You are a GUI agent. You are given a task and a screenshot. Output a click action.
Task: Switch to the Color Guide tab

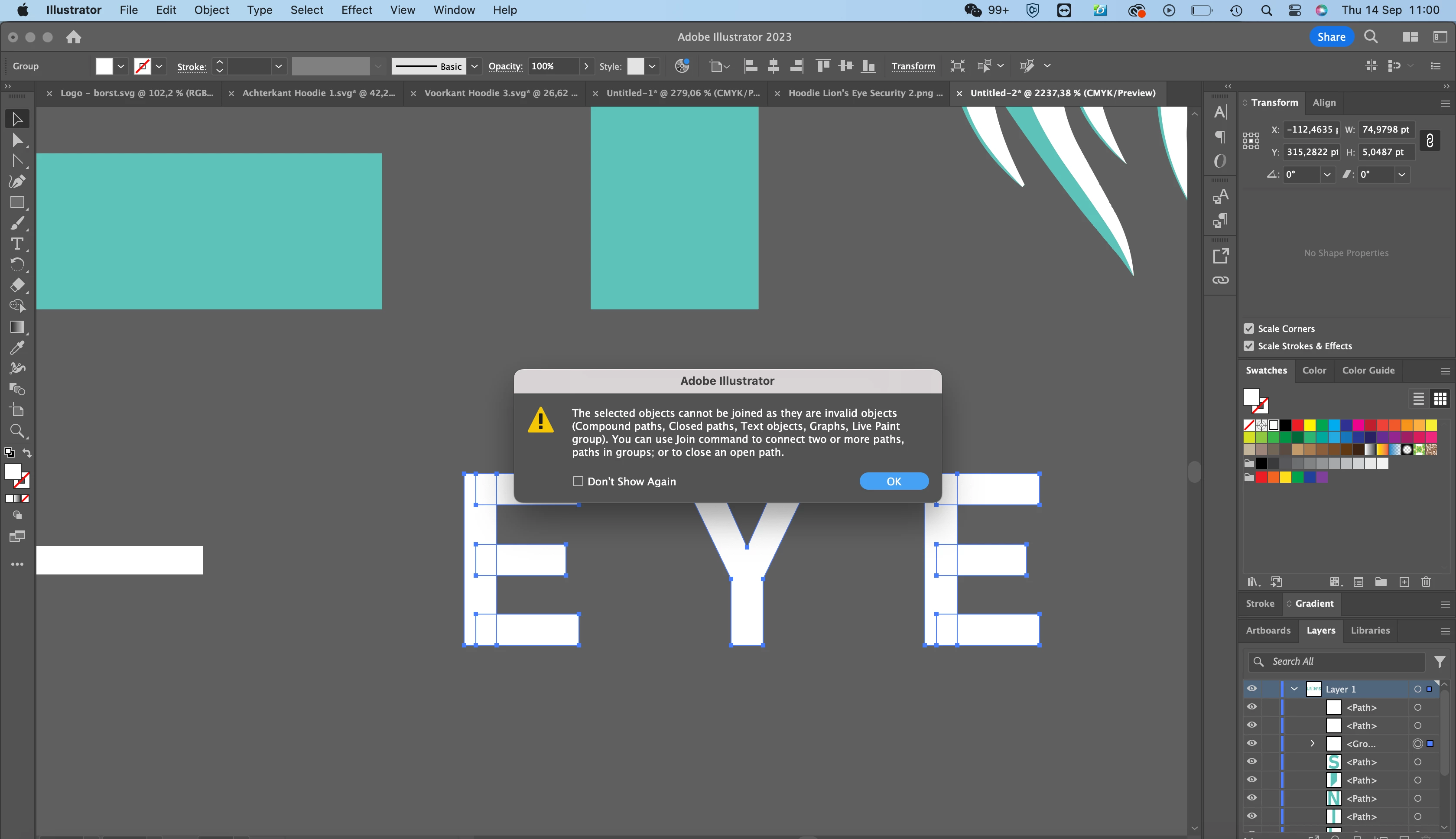point(1368,371)
